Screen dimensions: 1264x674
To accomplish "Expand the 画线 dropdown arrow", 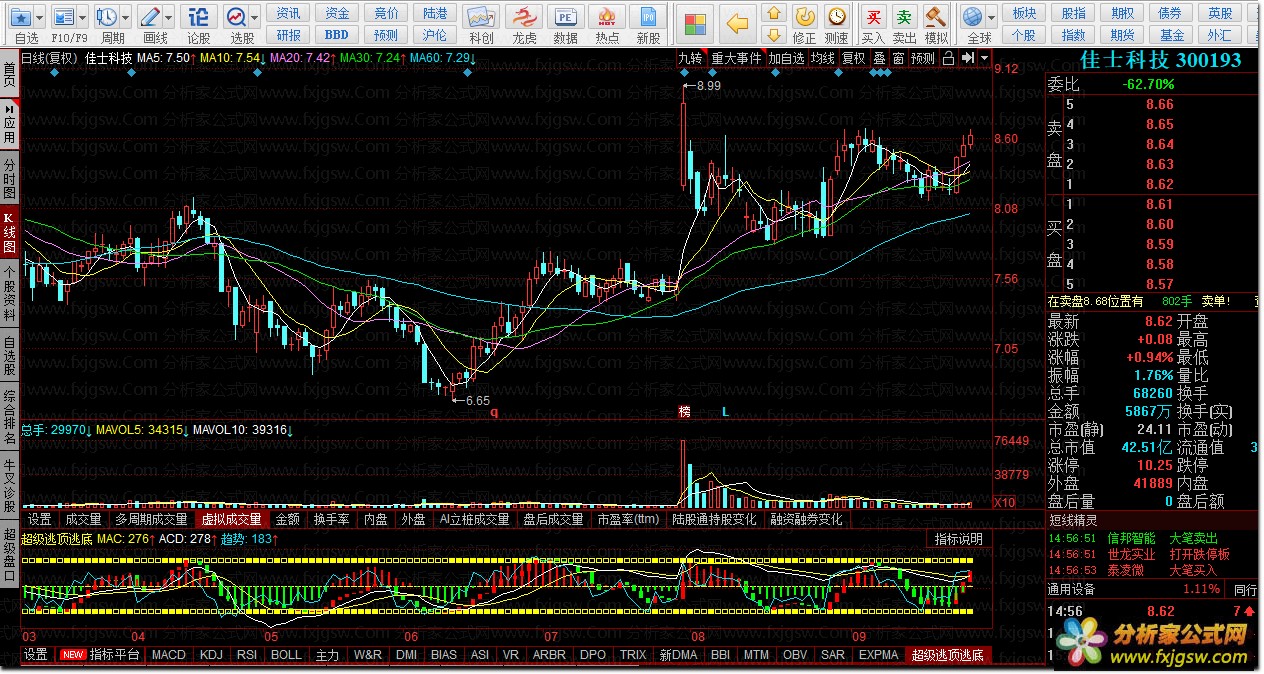I will tap(169, 17).
